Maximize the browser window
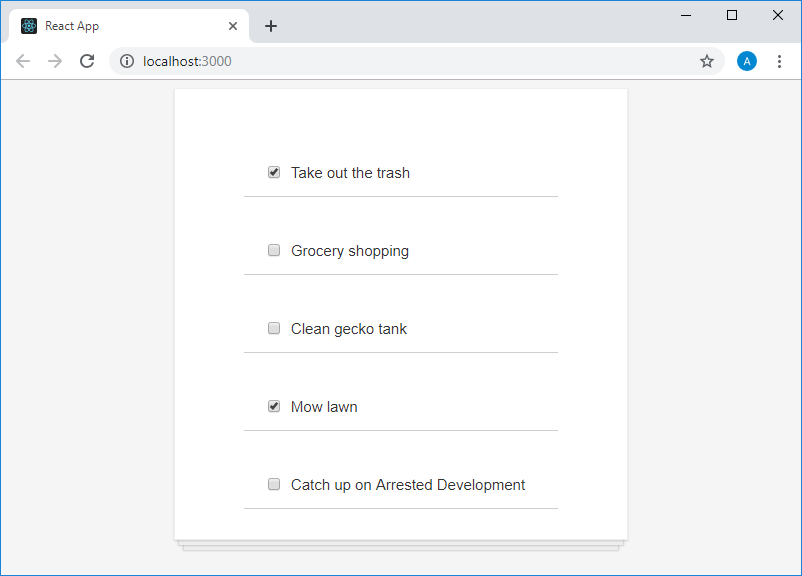The image size is (802, 576). pos(732,15)
